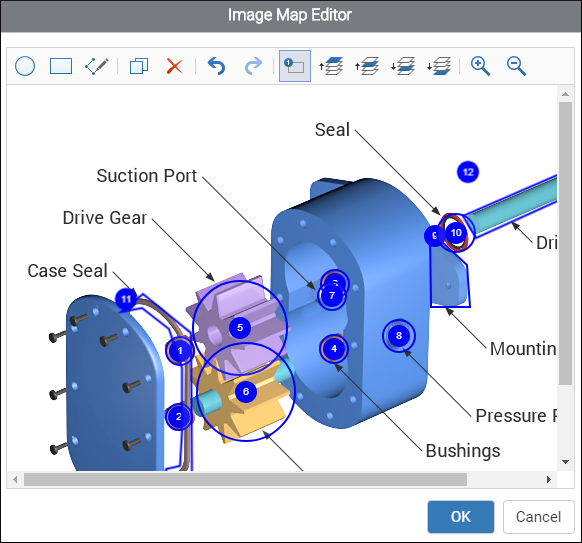Bring selected area forward one level
The height and width of the screenshot is (543, 582).
(367, 66)
